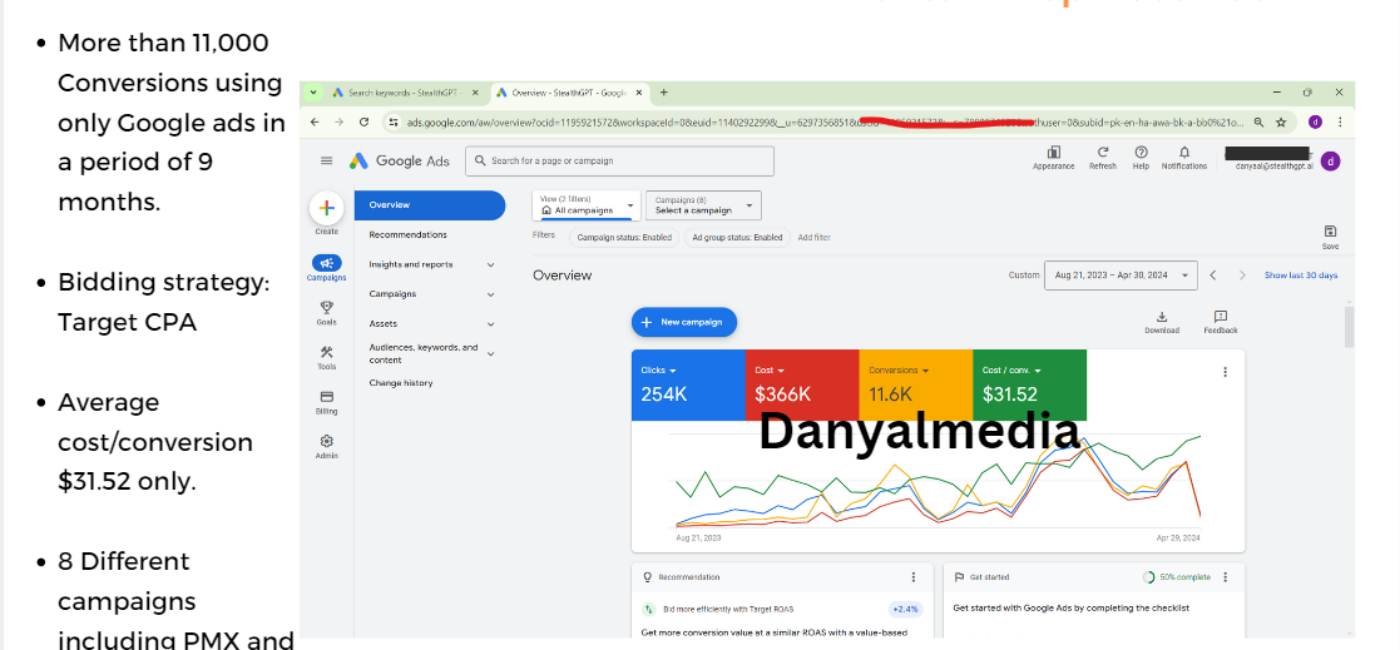Click the New campaign button
This screenshot has height=650, width=1400.
coord(684,322)
